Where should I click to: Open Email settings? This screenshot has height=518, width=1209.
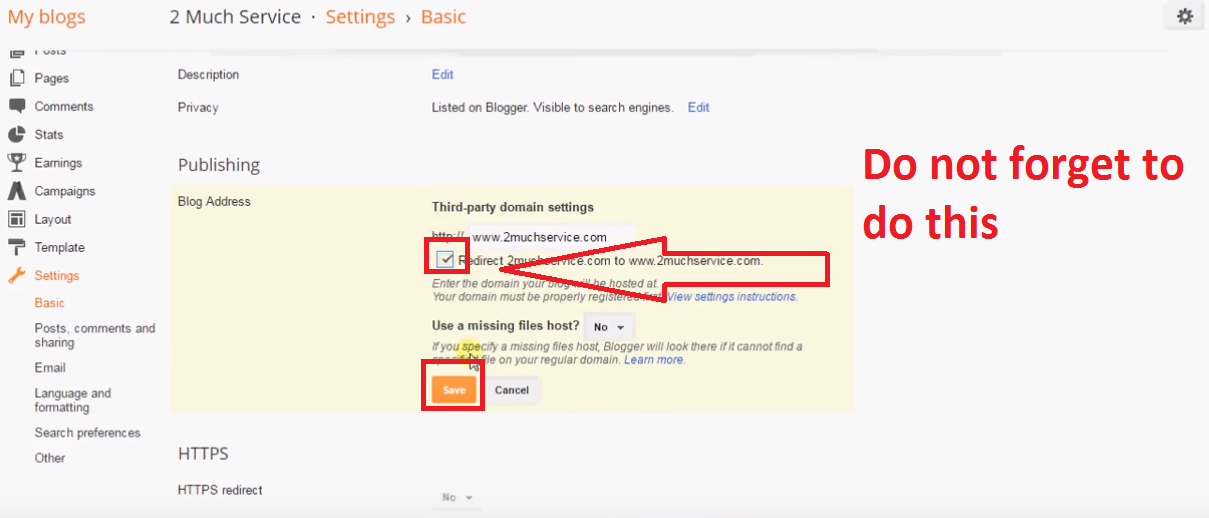coord(50,368)
